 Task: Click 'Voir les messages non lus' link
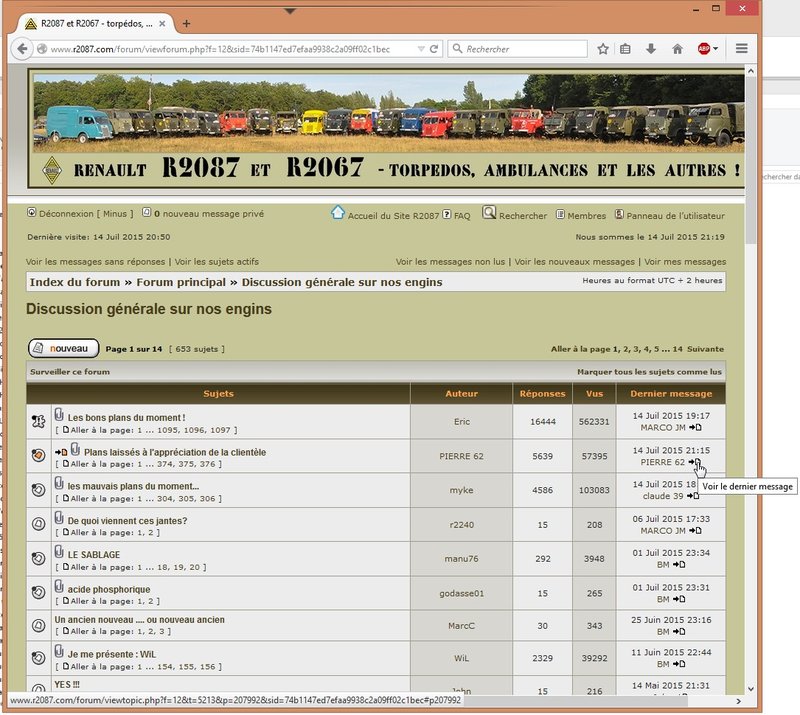450,261
